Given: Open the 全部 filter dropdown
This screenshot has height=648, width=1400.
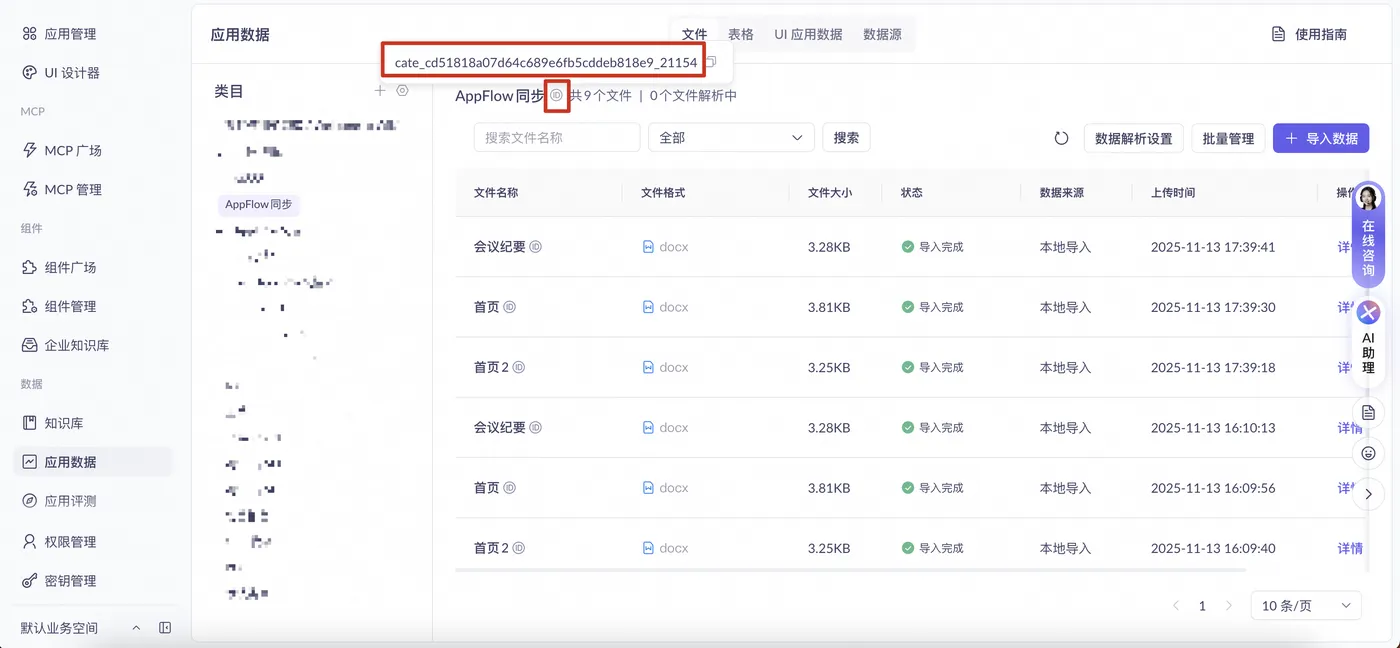Looking at the screenshot, I should (731, 138).
